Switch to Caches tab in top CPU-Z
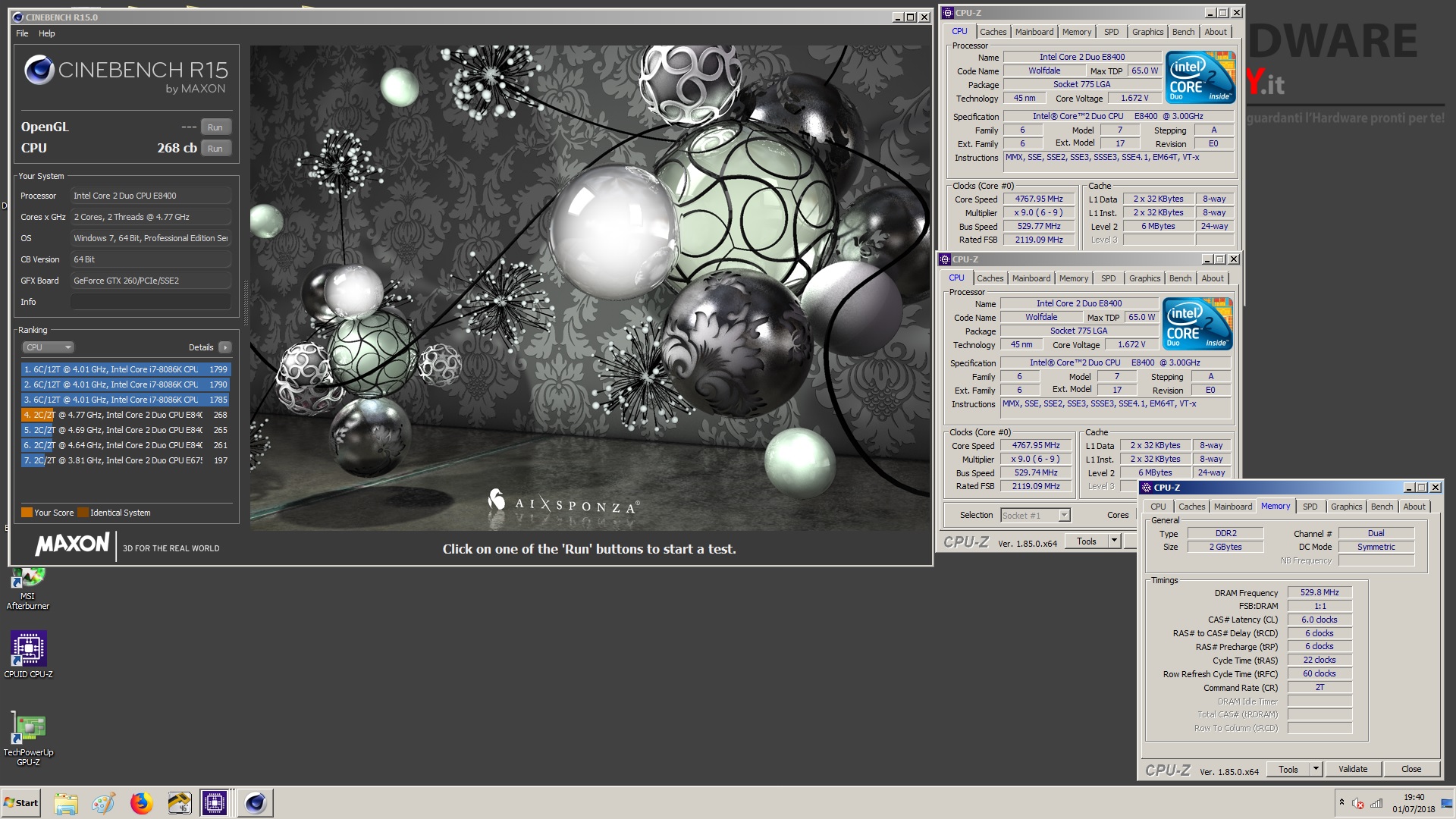This screenshot has width=1456, height=819. click(x=993, y=32)
